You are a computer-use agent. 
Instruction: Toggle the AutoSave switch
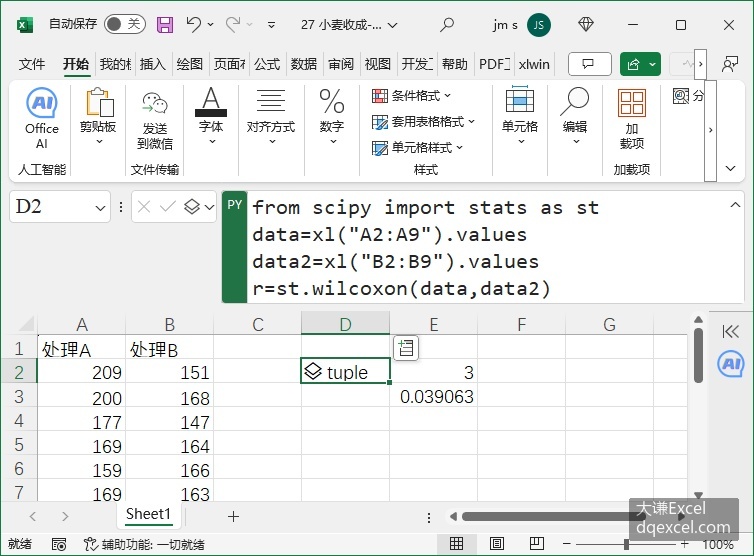pos(125,24)
